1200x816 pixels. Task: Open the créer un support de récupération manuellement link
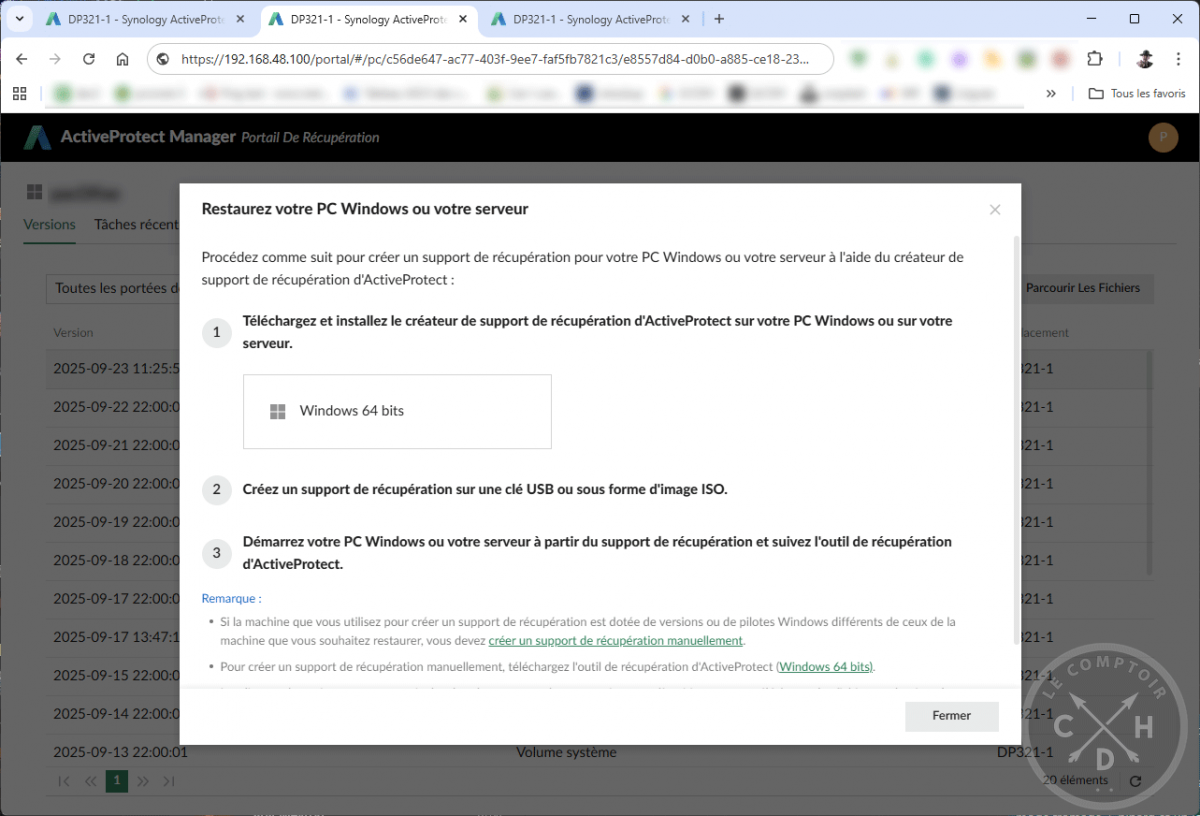(x=615, y=640)
